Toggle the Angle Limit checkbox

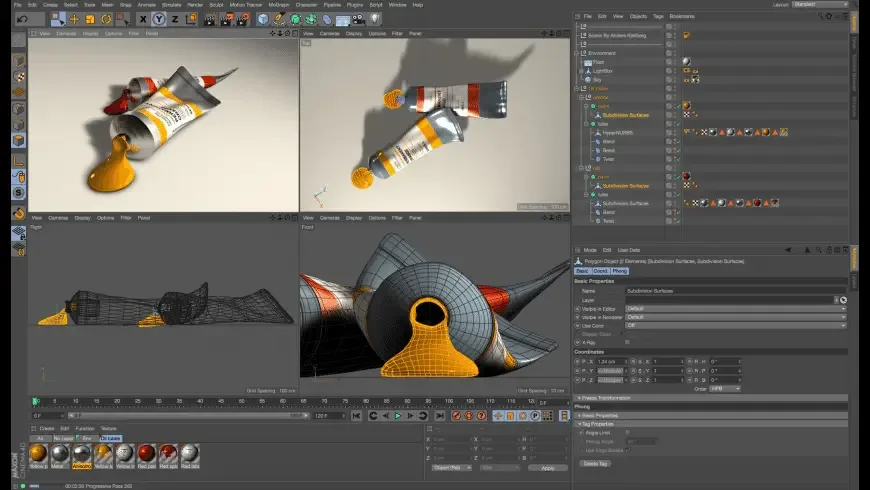pyautogui.click(x=628, y=432)
